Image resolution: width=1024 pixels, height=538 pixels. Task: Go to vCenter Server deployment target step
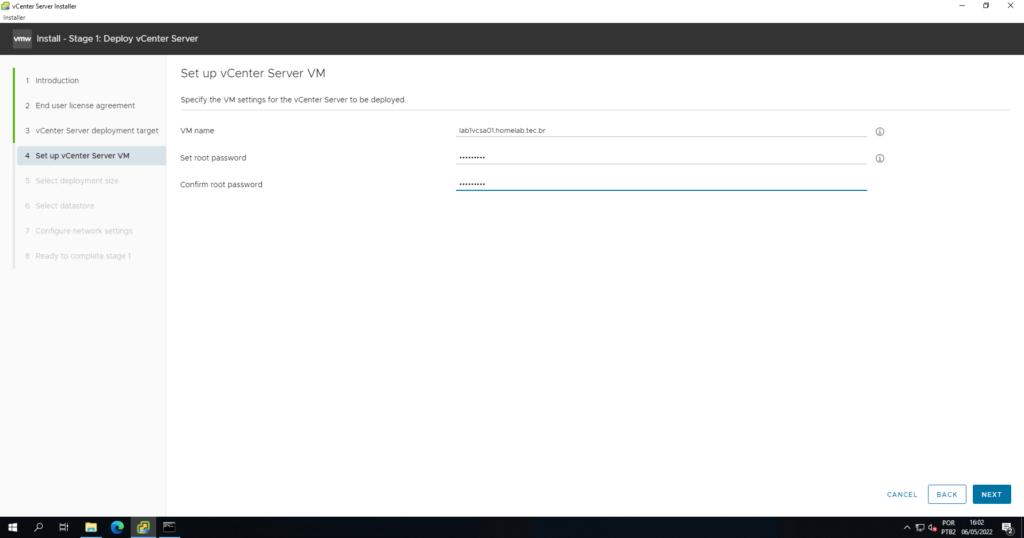point(97,131)
